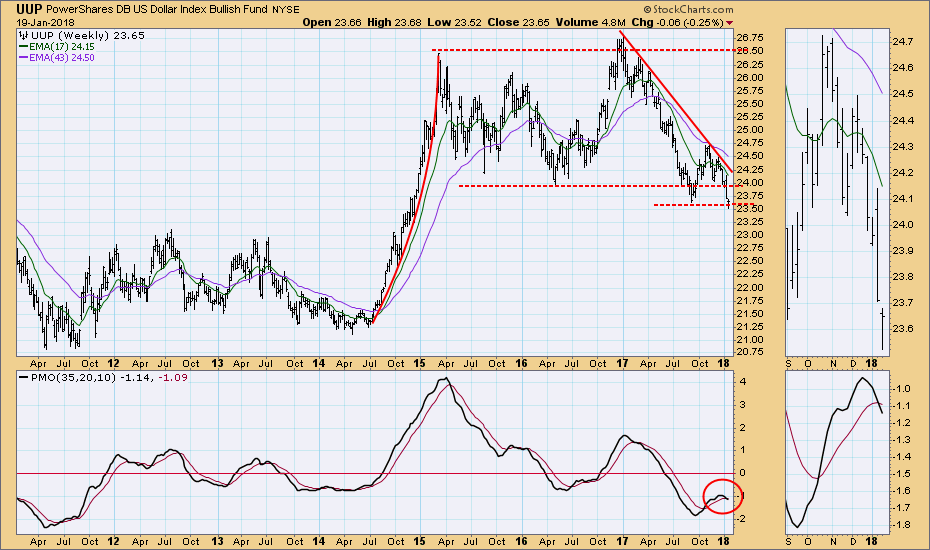The image size is (930, 550).
Task: Click the PMO axis label -2
Action: pos(741,519)
